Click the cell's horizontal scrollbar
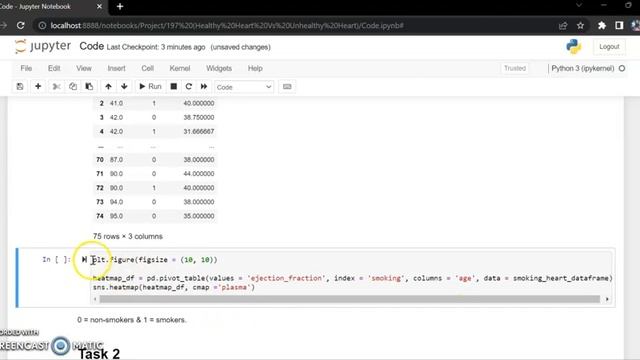 350,299
